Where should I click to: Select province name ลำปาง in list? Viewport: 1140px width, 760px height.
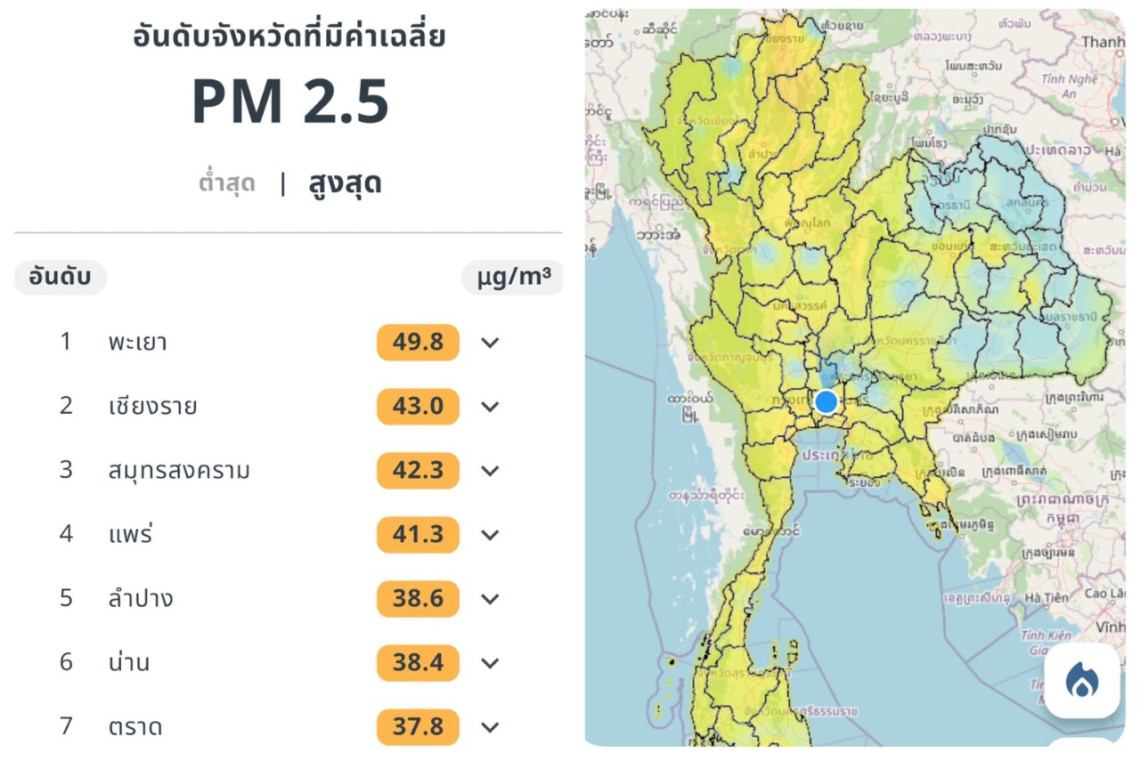(x=141, y=599)
